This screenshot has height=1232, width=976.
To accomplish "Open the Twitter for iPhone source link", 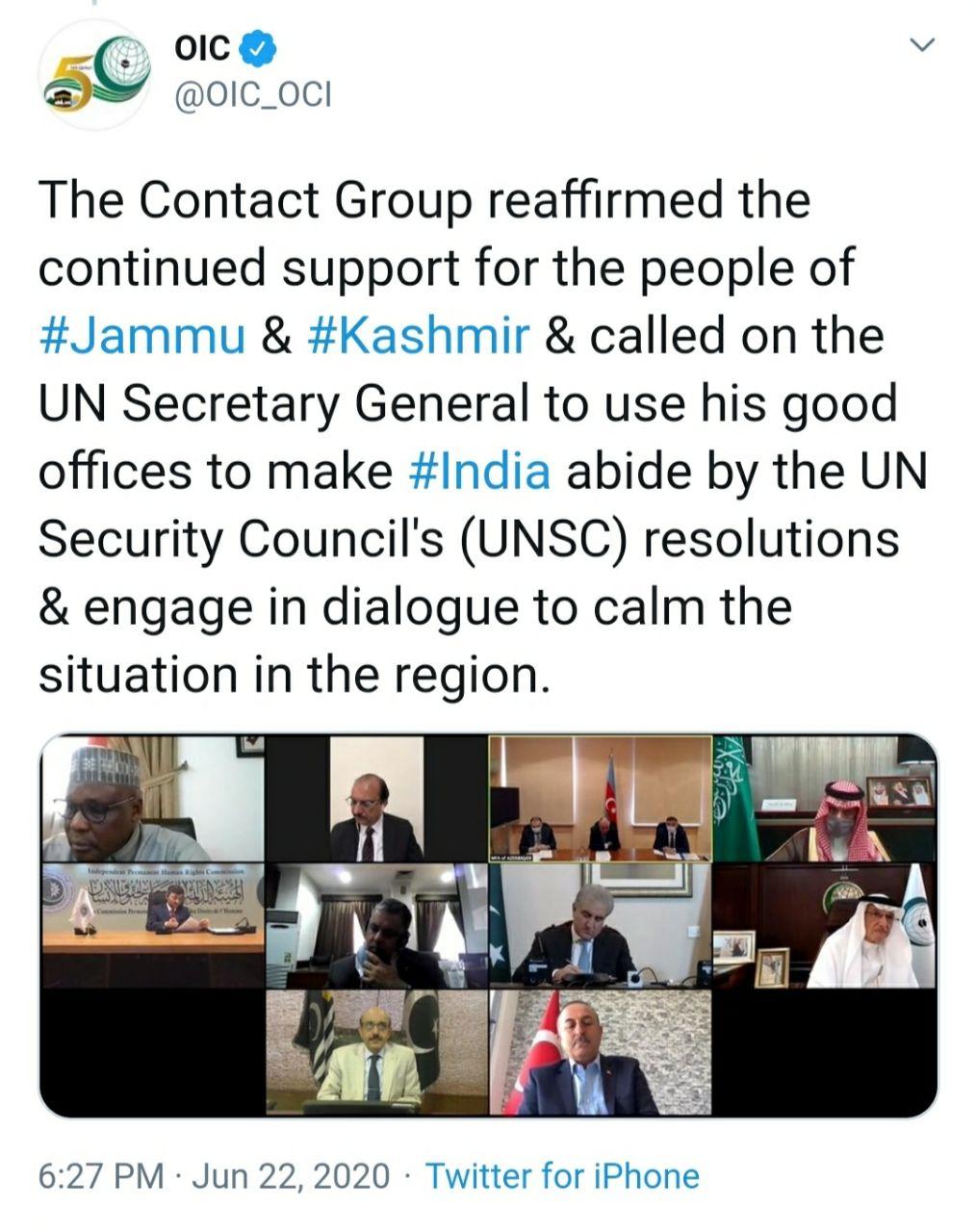I will click(562, 1176).
